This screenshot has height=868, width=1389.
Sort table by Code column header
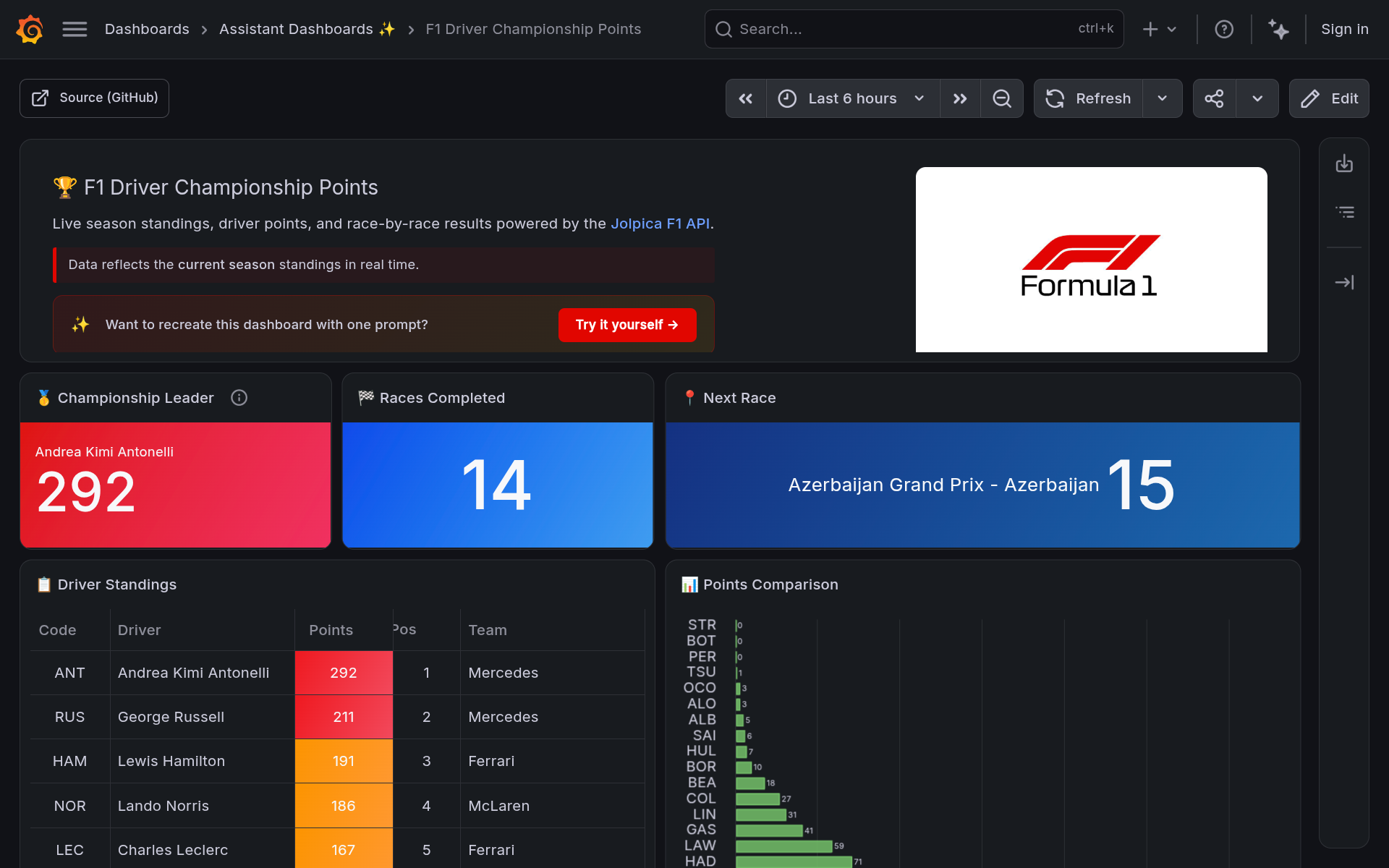[x=58, y=630]
